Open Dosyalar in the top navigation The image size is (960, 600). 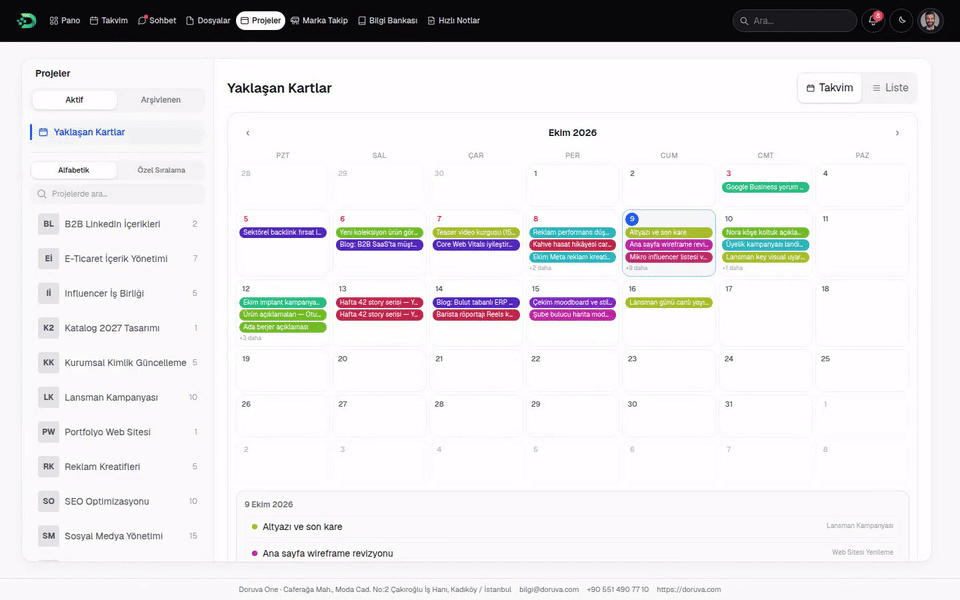(x=208, y=21)
